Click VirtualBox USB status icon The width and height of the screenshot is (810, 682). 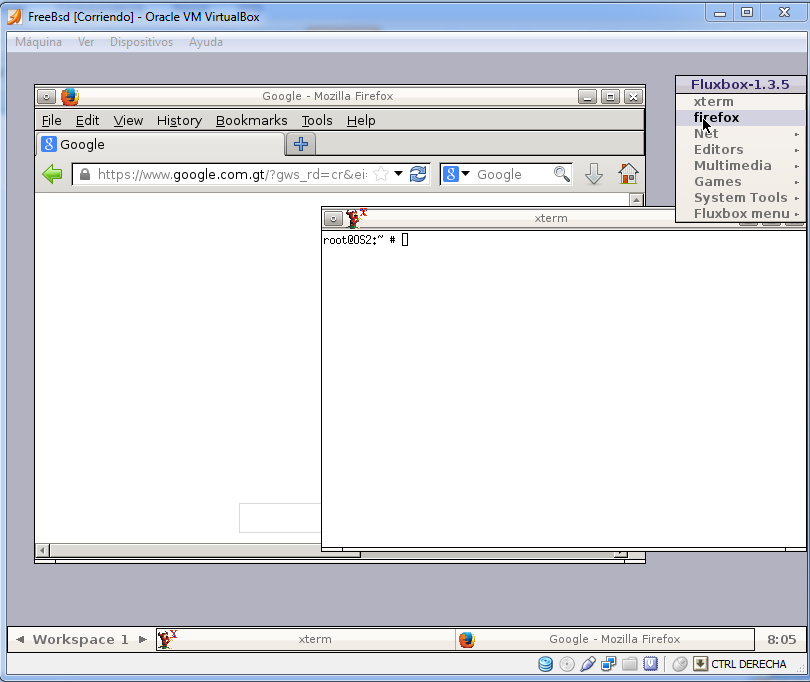coord(588,664)
